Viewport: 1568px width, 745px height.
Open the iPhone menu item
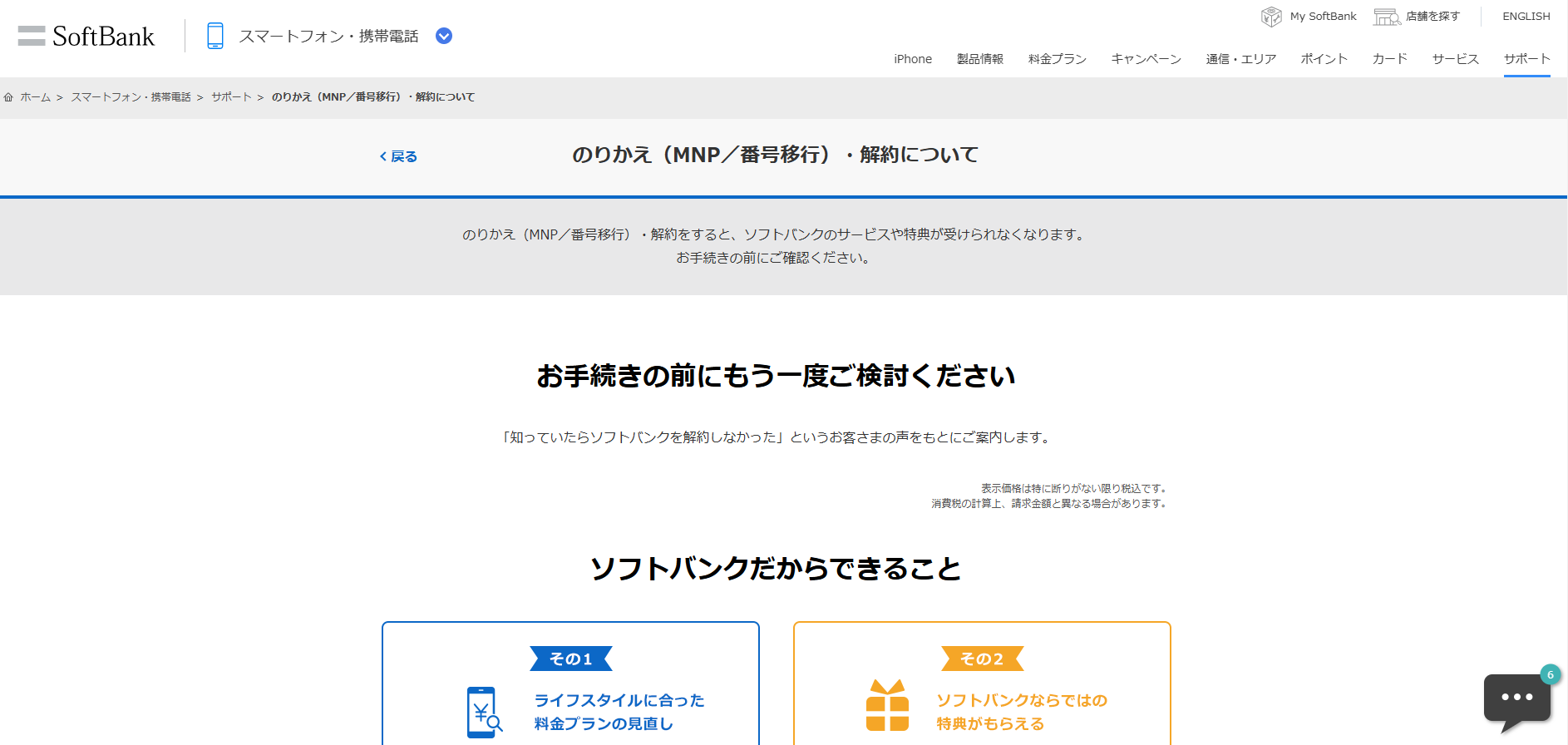913,59
